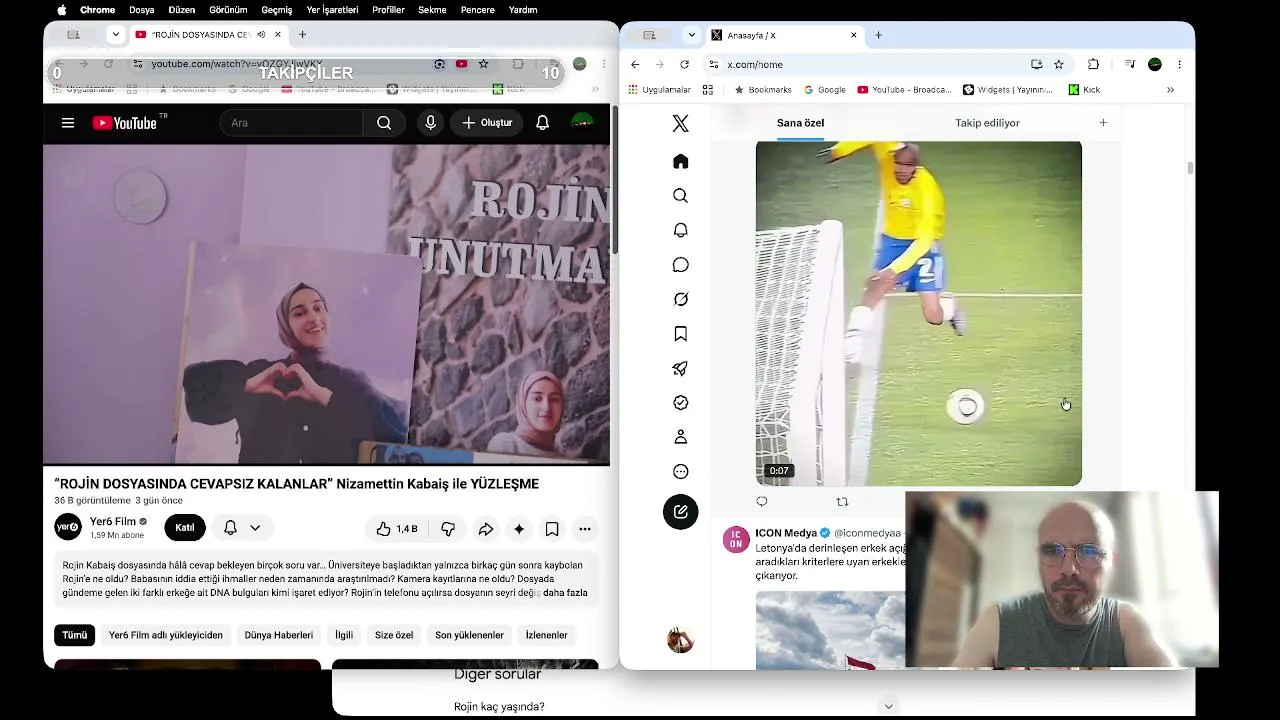This screenshot has width=1280, height=720.
Task: Select the "Dünya Haberleri" chip on YouTube
Action: (x=279, y=635)
